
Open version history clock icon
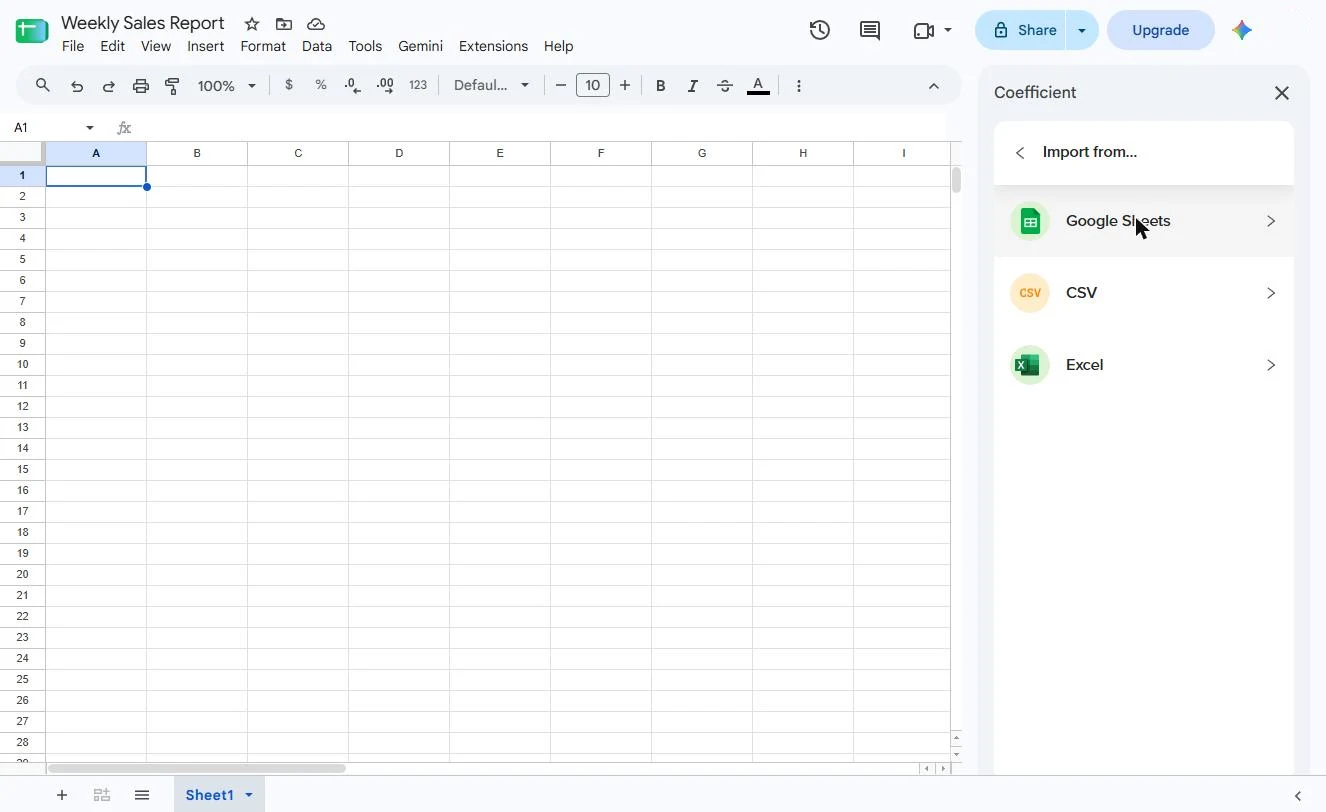tap(820, 30)
